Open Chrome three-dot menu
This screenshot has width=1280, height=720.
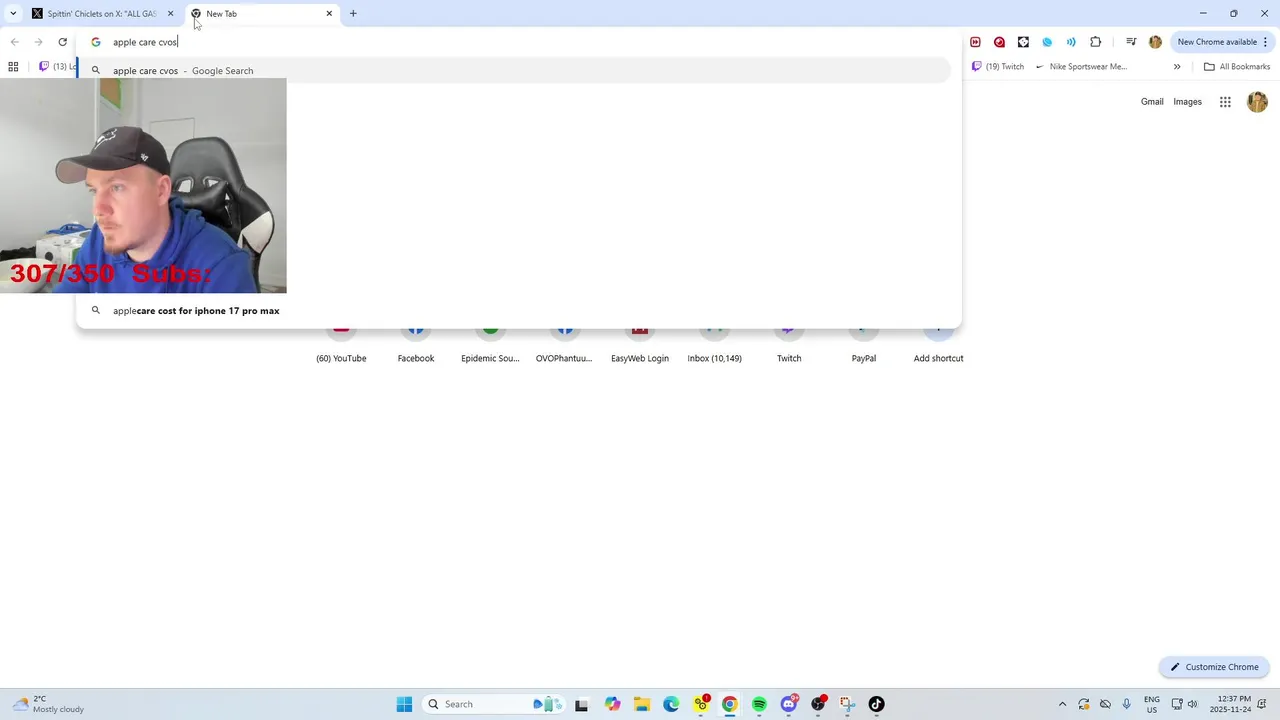(x=1265, y=42)
